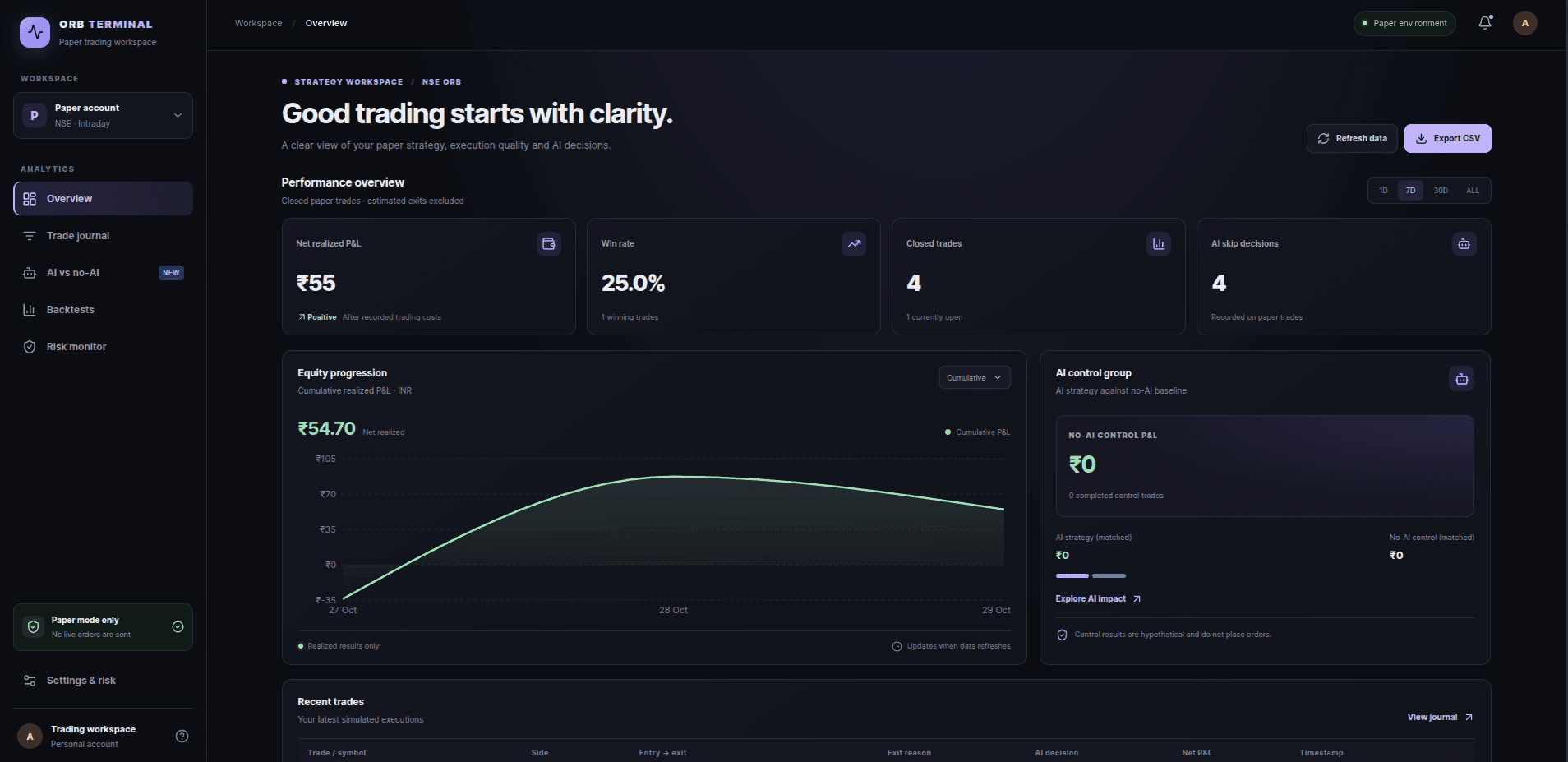Image resolution: width=1568 pixels, height=762 pixels.
Task: Click the trend icon on Win rate card
Action: point(854,244)
